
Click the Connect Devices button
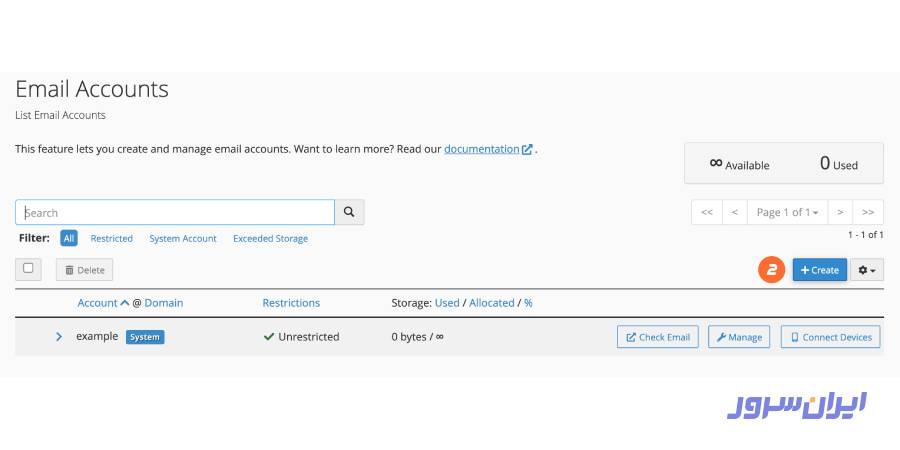point(830,337)
